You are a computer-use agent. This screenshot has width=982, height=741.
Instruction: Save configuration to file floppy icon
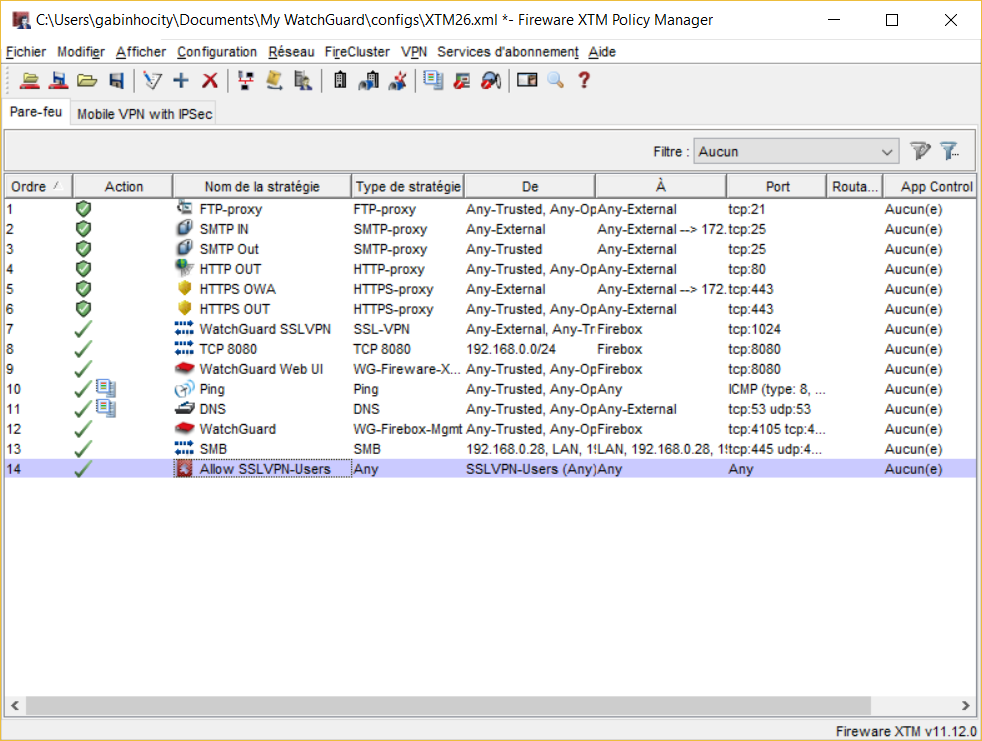(x=116, y=80)
